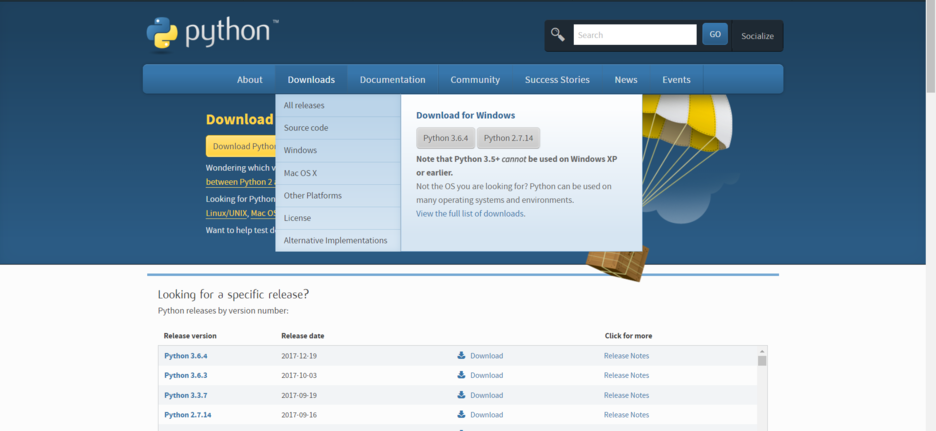
Task: Select Alternative Implementations in Downloads dropdown
Action: [338, 241]
